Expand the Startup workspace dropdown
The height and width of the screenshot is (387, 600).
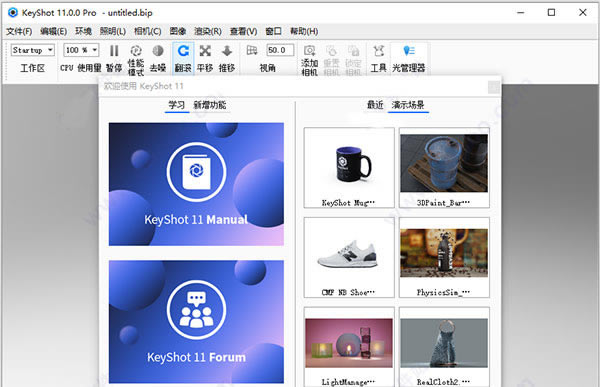(x=33, y=50)
